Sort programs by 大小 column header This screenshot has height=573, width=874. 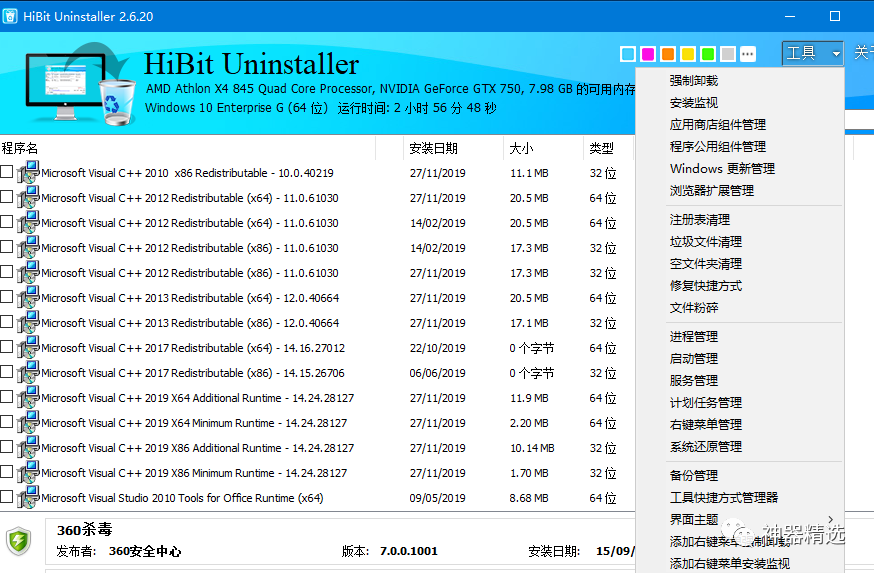coord(521,148)
